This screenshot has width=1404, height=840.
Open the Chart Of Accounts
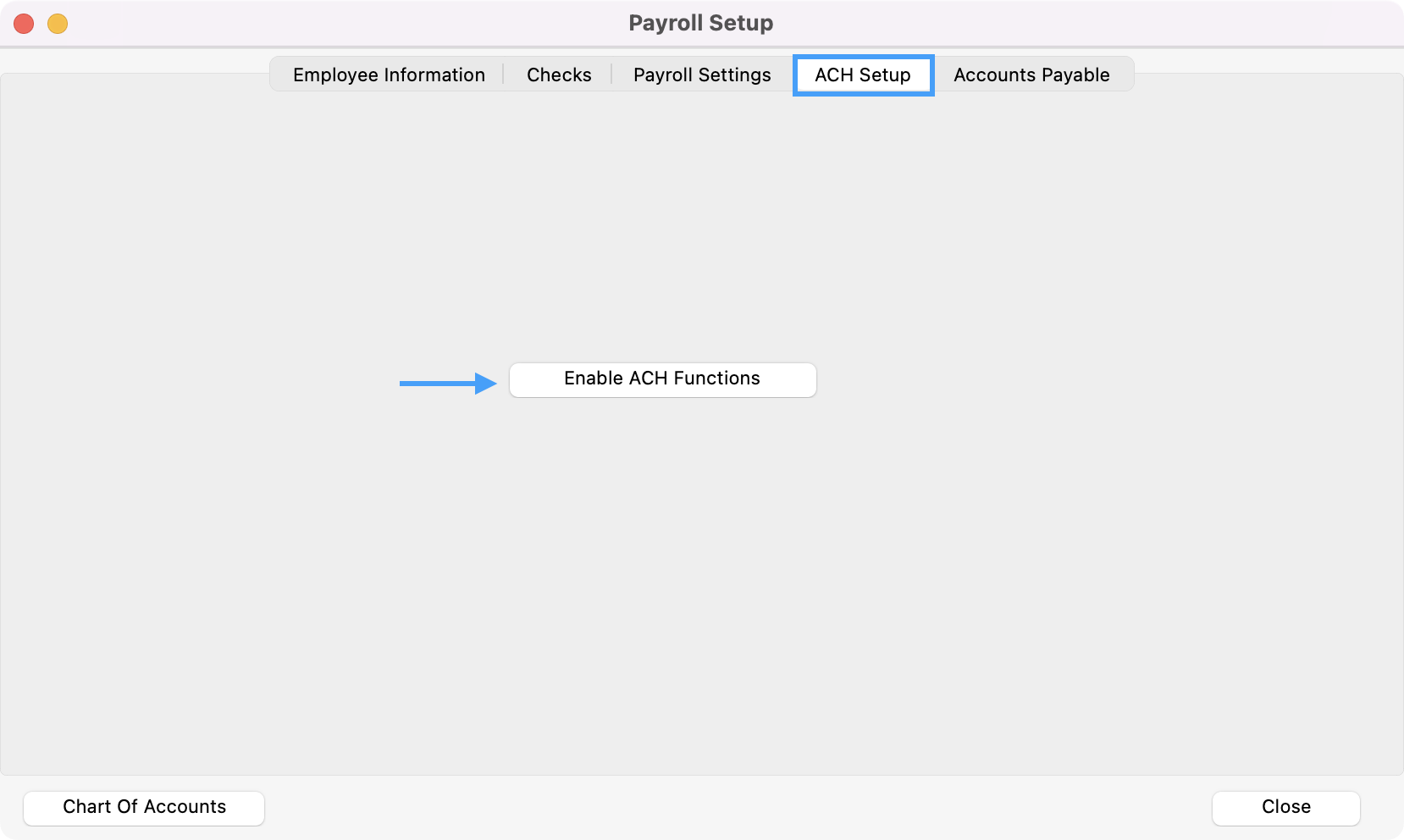pyautogui.click(x=144, y=807)
